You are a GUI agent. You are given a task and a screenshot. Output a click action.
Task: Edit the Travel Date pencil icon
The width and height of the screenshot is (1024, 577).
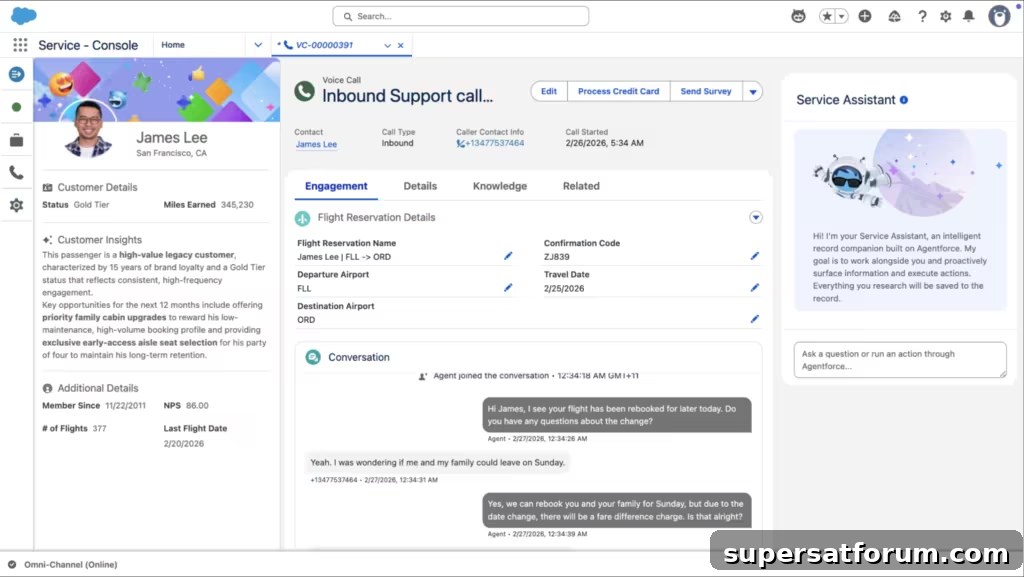(x=754, y=287)
